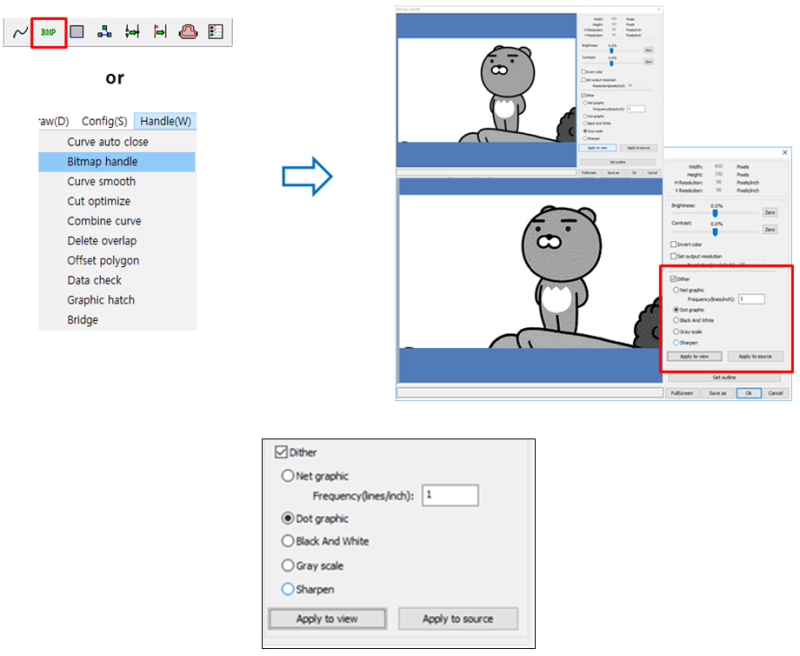
Task: Select the wavy curve drawing tool icon
Action: pyautogui.click(x=20, y=33)
